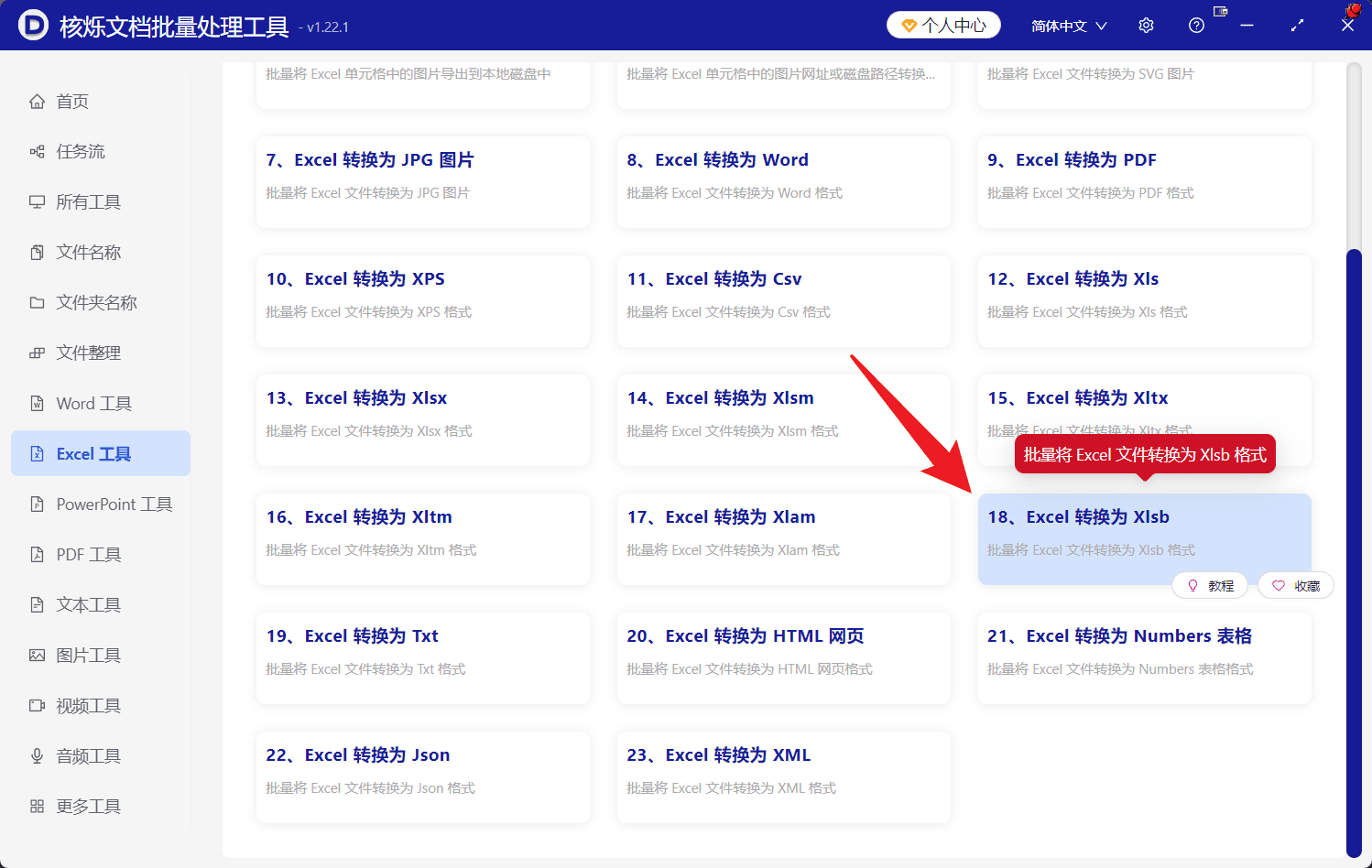Switch to PowerPoint 工具 section
The height and width of the screenshot is (868, 1372).
pyautogui.click(x=101, y=505)
